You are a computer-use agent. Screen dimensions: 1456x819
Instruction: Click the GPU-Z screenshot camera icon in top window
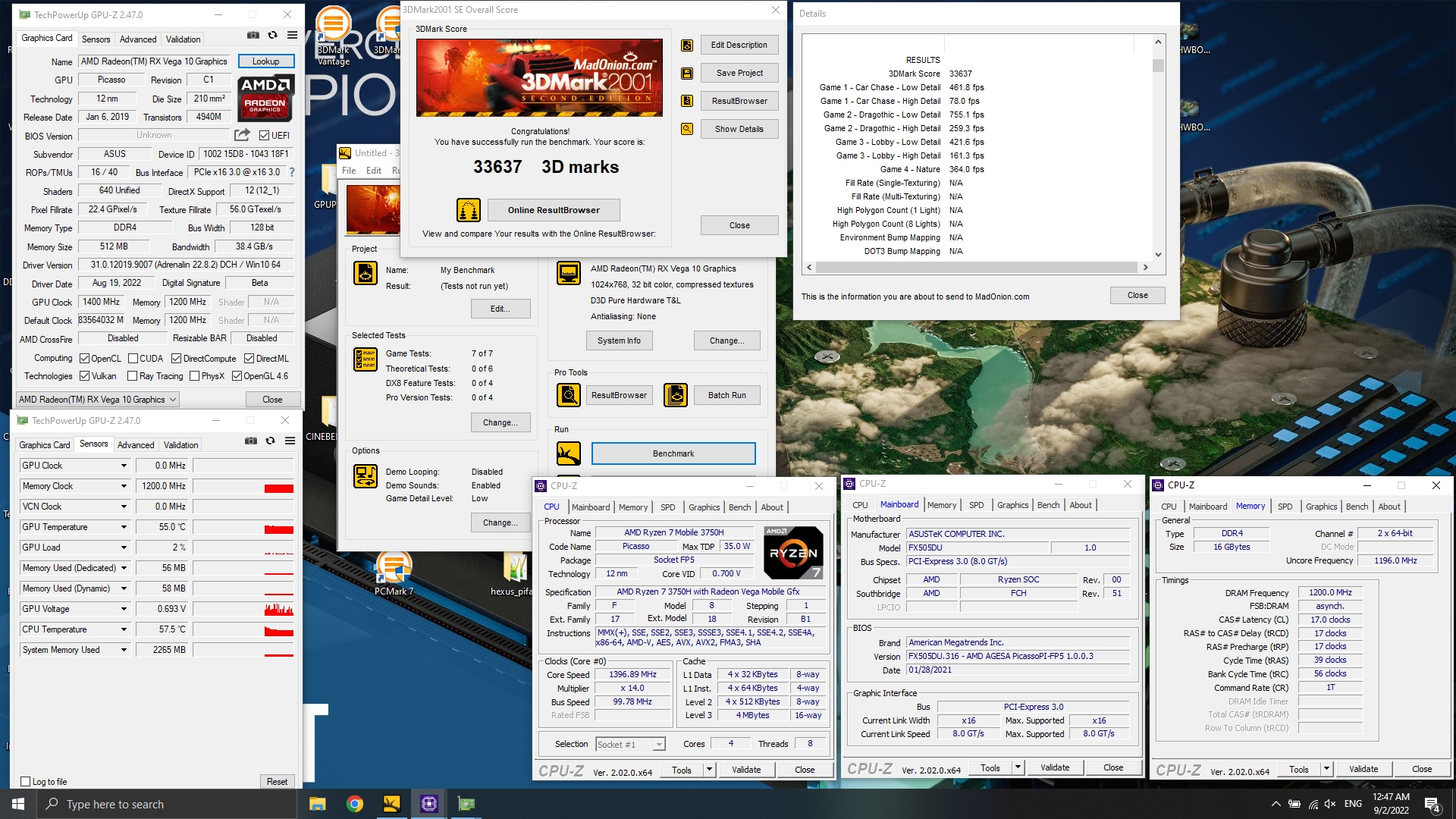[253, 36]
